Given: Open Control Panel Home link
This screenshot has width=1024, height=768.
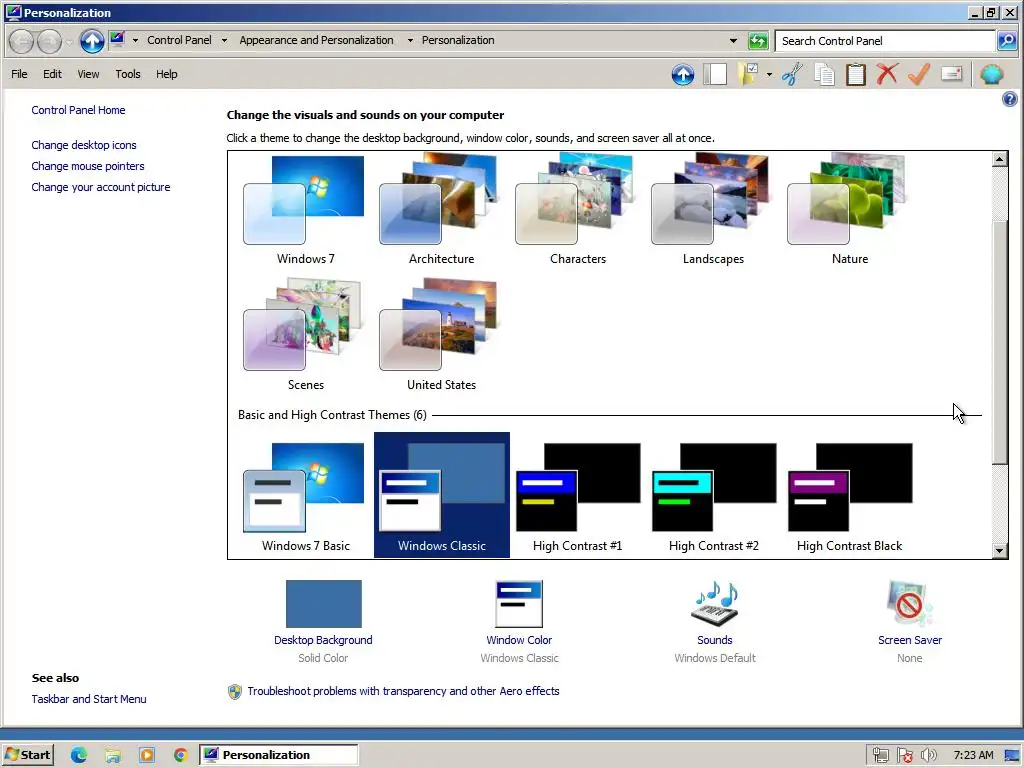Looking at the screenshot, I should 78,110.
